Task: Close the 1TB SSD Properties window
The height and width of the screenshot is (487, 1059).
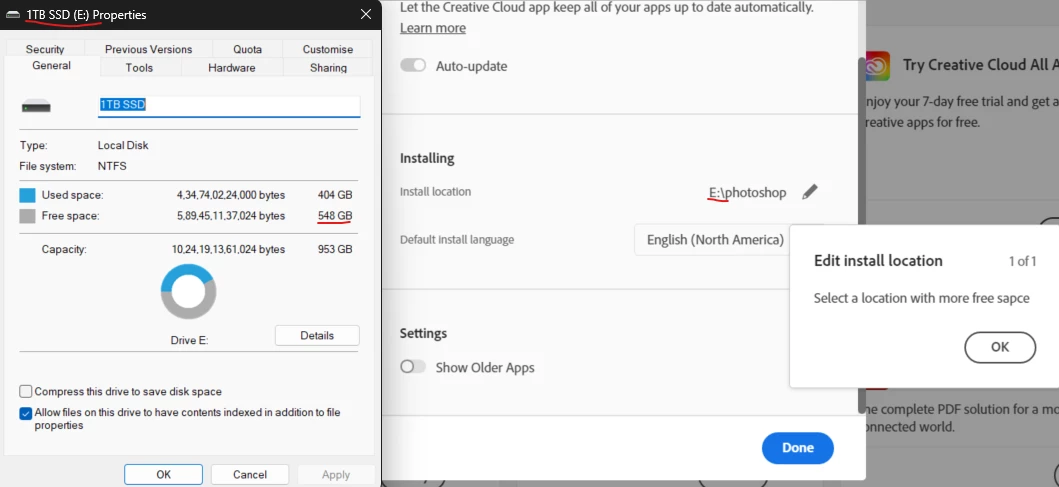Action: coord(365,14)
